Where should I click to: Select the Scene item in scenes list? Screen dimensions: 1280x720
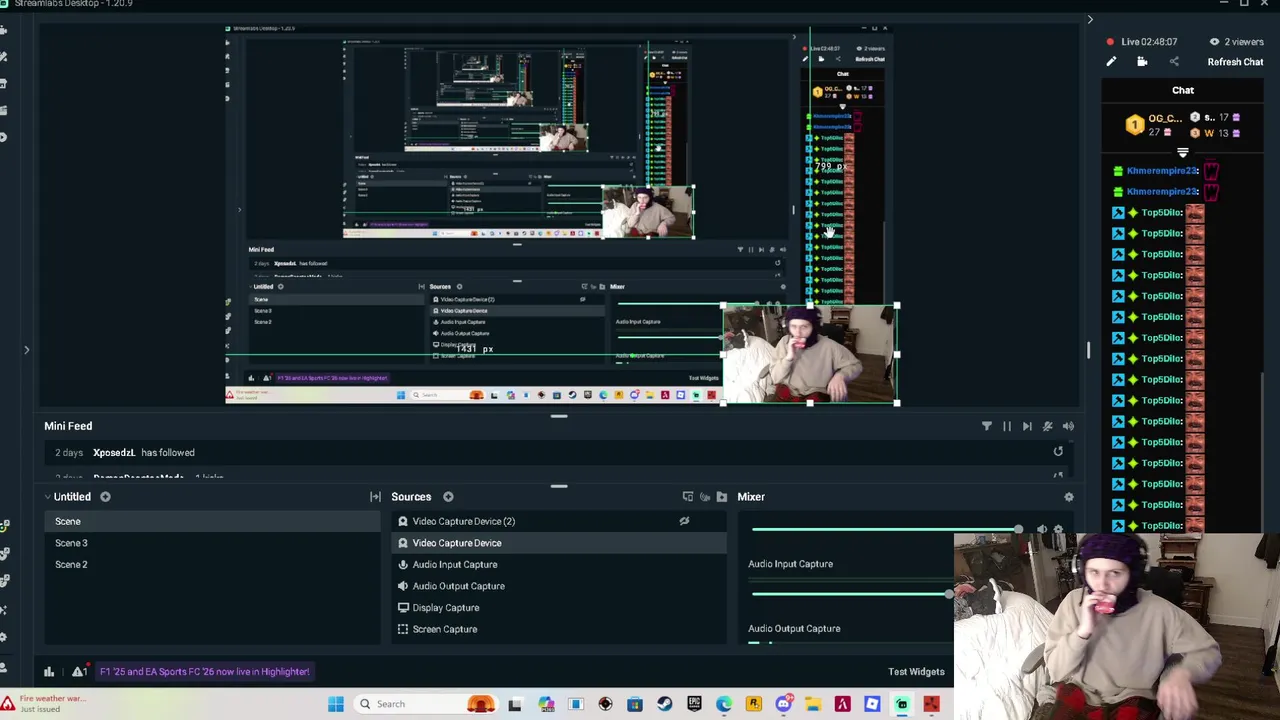[x=212, y=521]
